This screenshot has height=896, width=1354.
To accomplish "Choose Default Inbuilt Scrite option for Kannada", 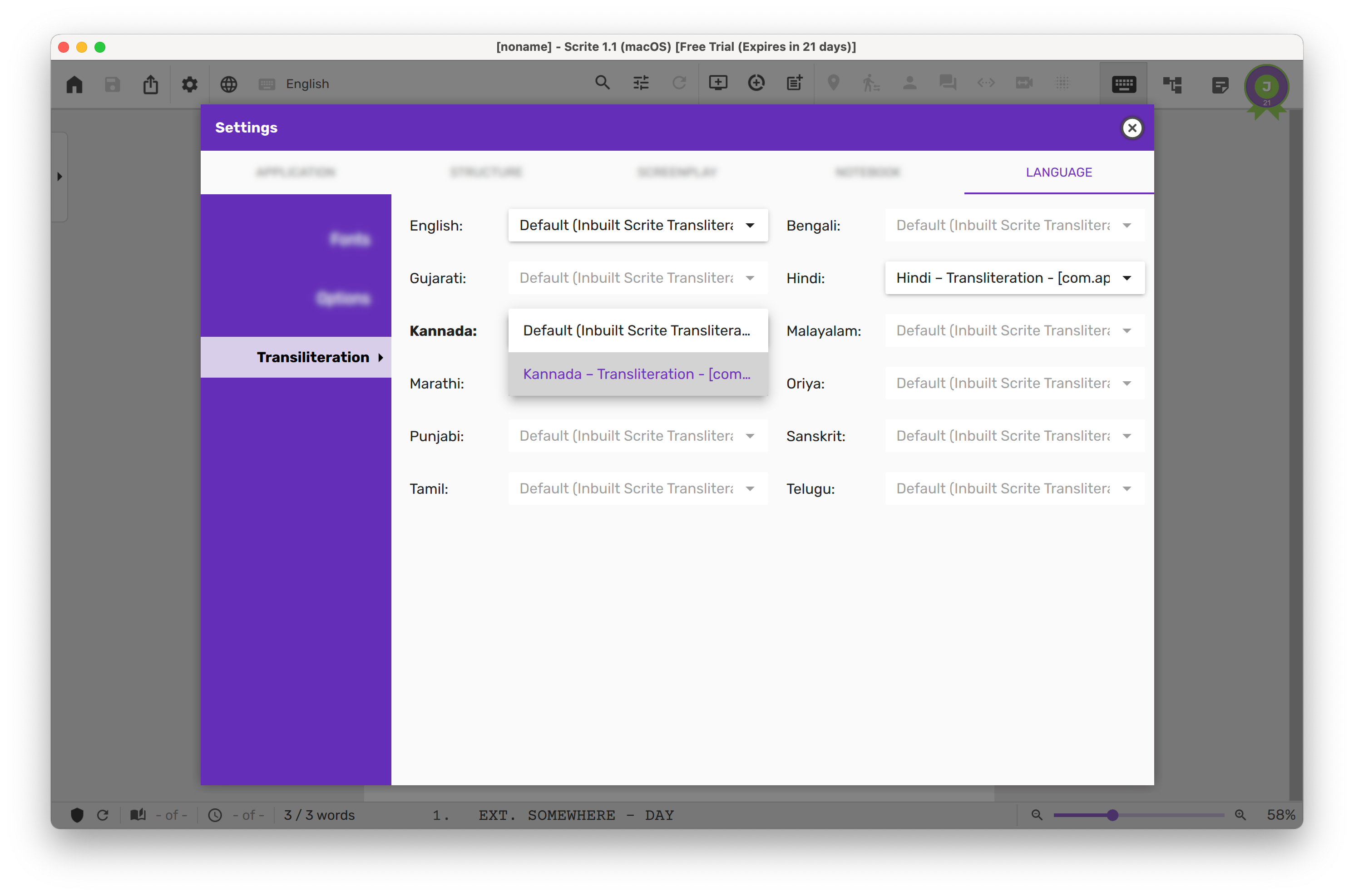I will point(638,330).
